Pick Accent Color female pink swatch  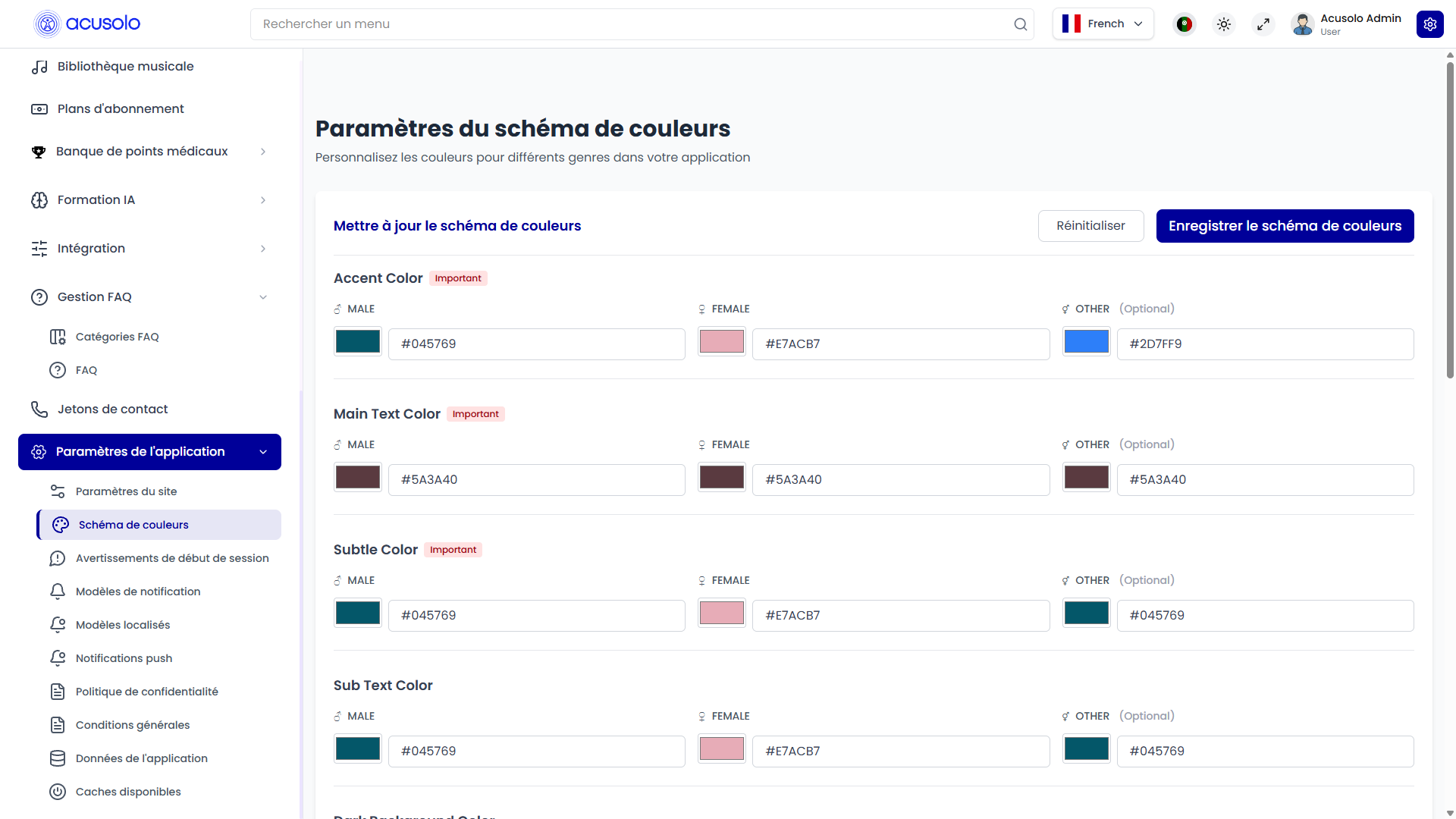(x=722, y=342)
